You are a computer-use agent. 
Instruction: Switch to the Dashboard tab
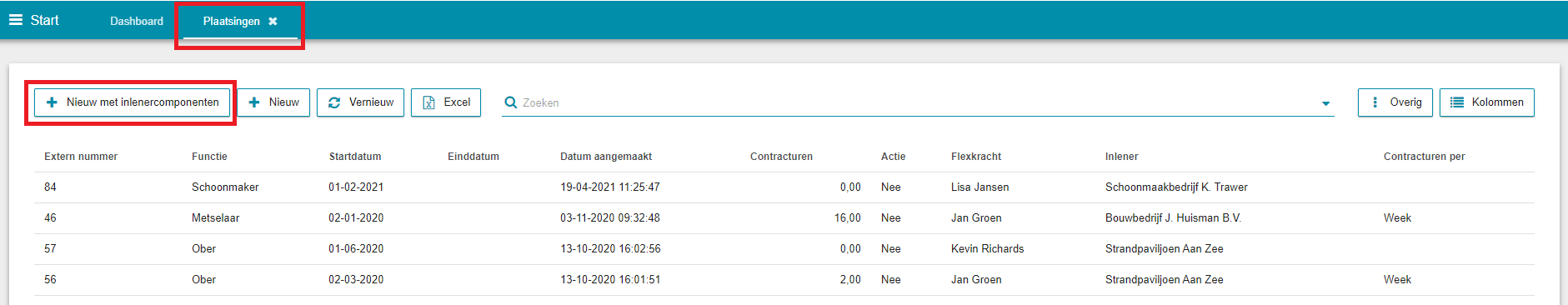pos(137,22)
